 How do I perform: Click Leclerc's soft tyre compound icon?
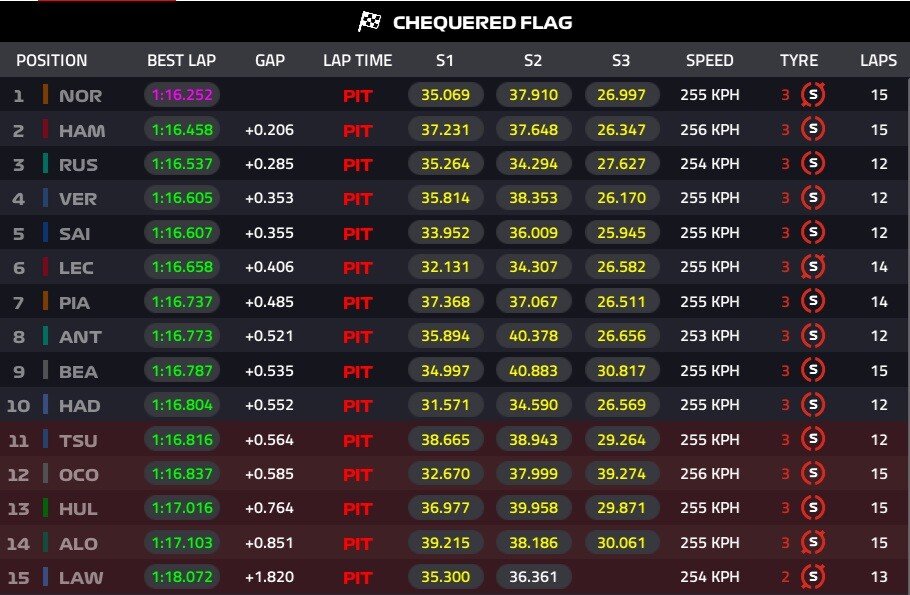click(x=813, y=267)
